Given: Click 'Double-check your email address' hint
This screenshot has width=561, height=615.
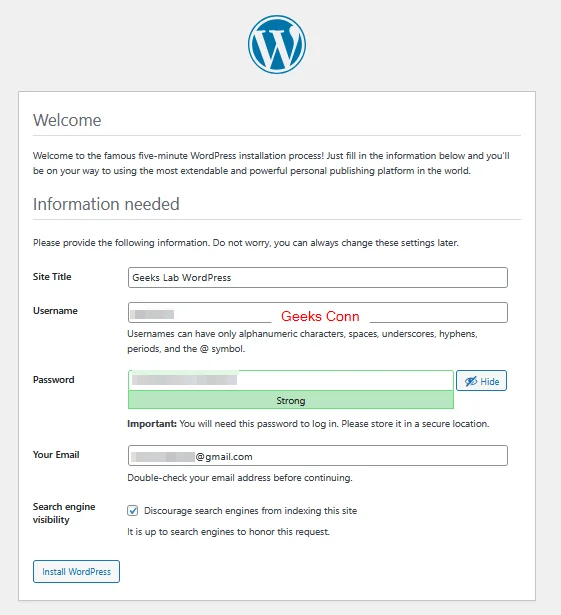Looking at the screenshot, I should click(x=240, y=478).
